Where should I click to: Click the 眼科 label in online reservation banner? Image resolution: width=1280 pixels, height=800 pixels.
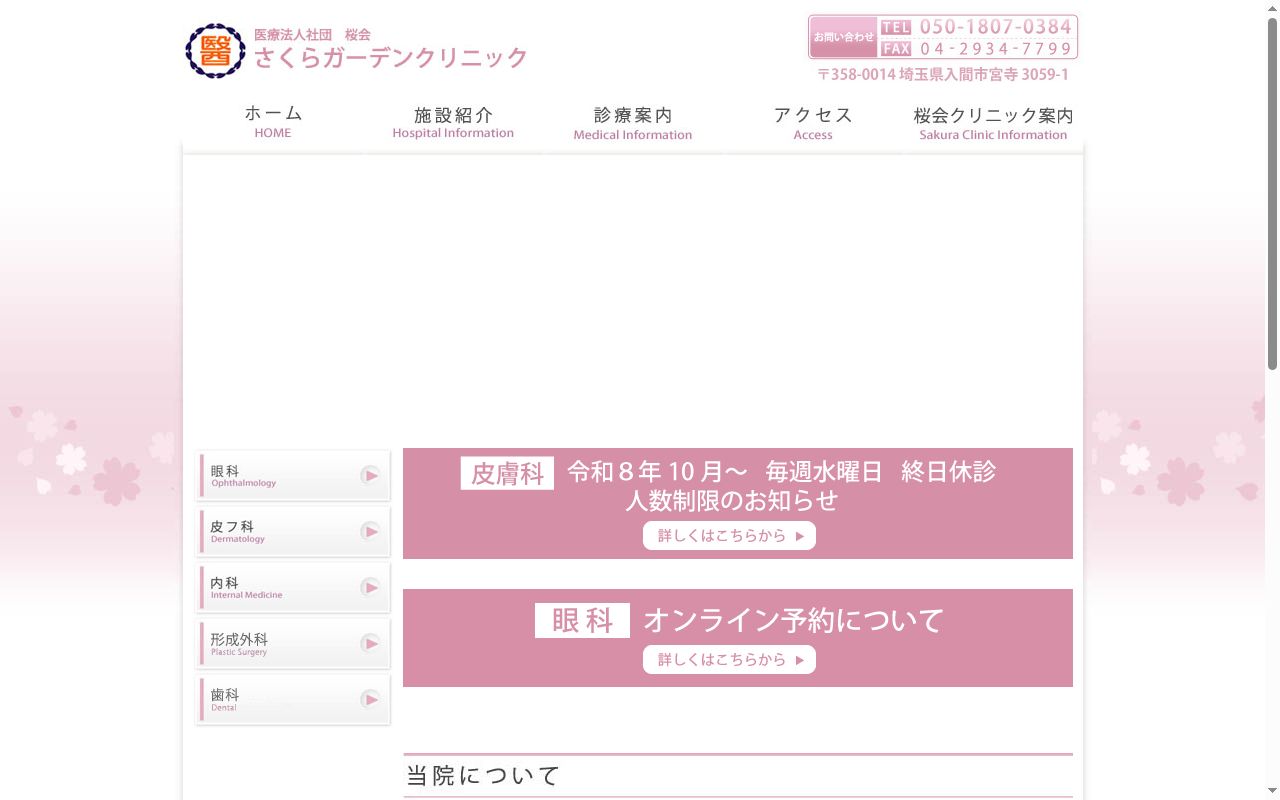582,620
